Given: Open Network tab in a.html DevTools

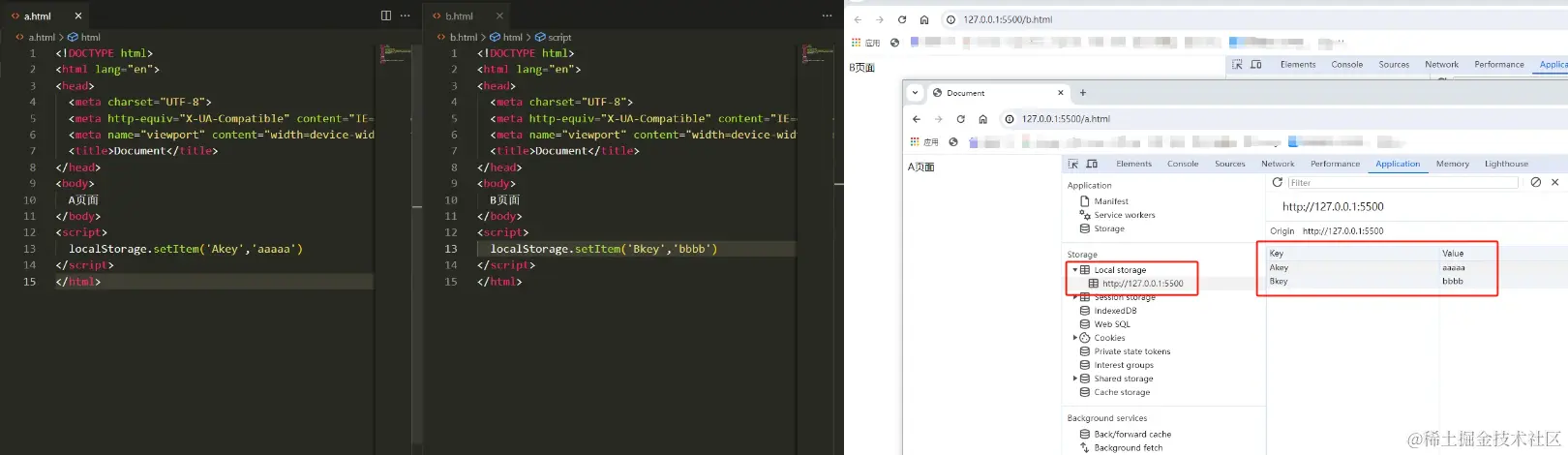Looking at the screenshot, I should pyautogui.click(x=1278, y=164).
